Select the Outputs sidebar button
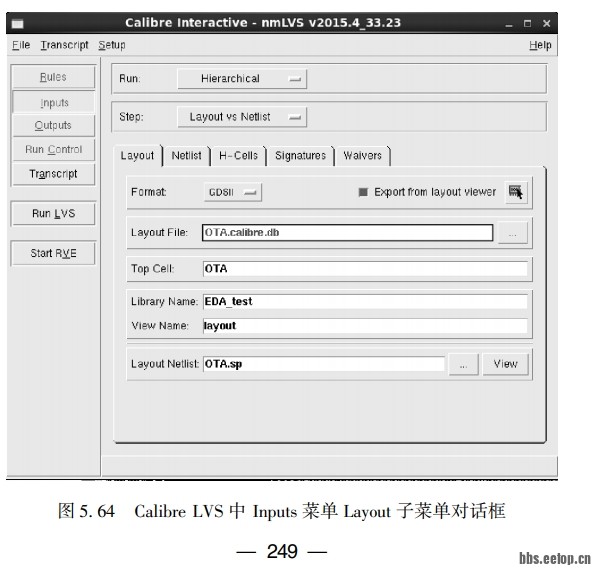The width and height of the screenshot is (596, 570). point(53,125)
